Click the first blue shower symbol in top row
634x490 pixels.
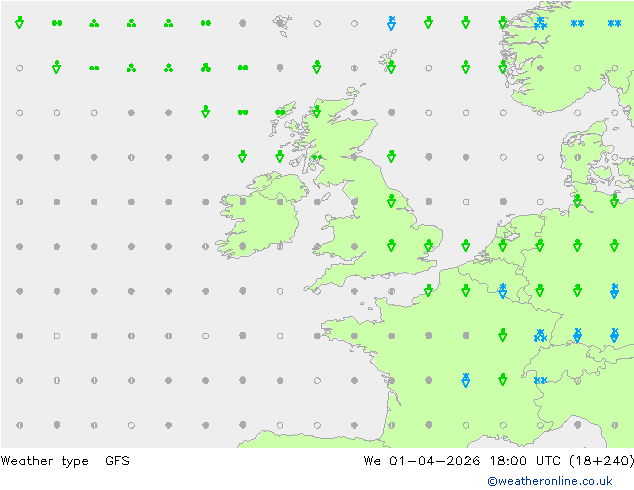tap(391, 22)
